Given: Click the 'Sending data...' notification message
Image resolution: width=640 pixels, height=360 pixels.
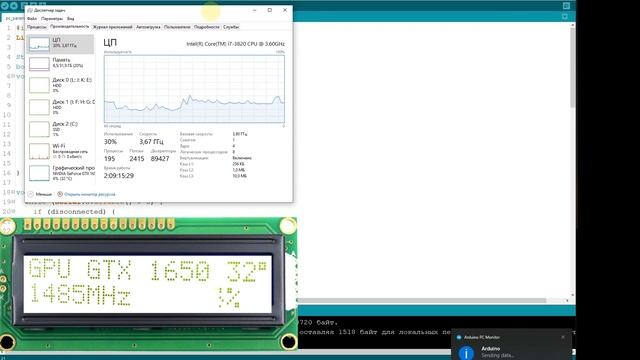Looking at the screenshot, I should [498, 356].
